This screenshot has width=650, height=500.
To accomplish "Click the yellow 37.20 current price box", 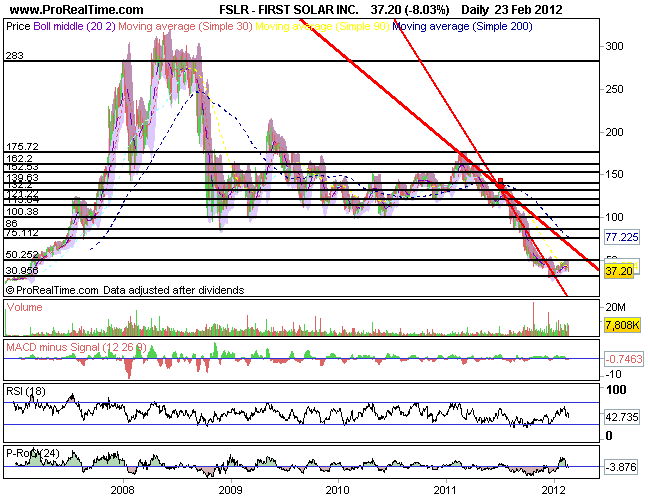I will (619, 271).
